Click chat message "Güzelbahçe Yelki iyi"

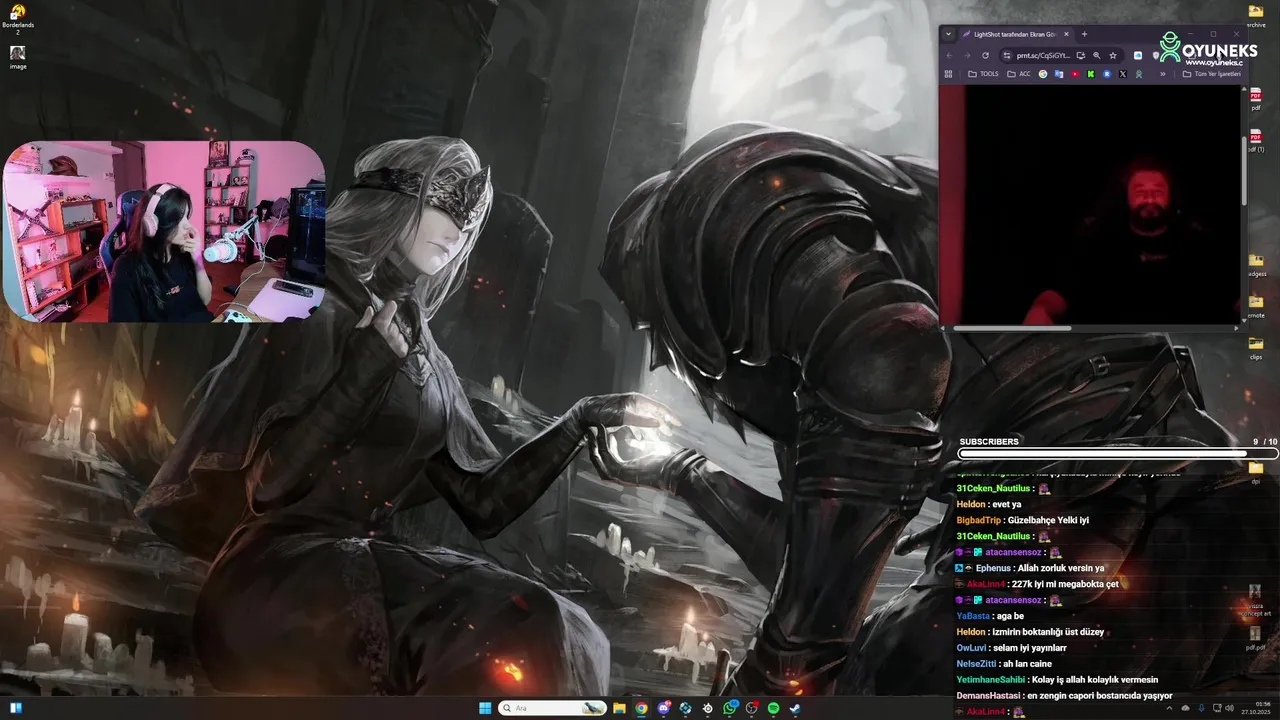click(1047, 520)
